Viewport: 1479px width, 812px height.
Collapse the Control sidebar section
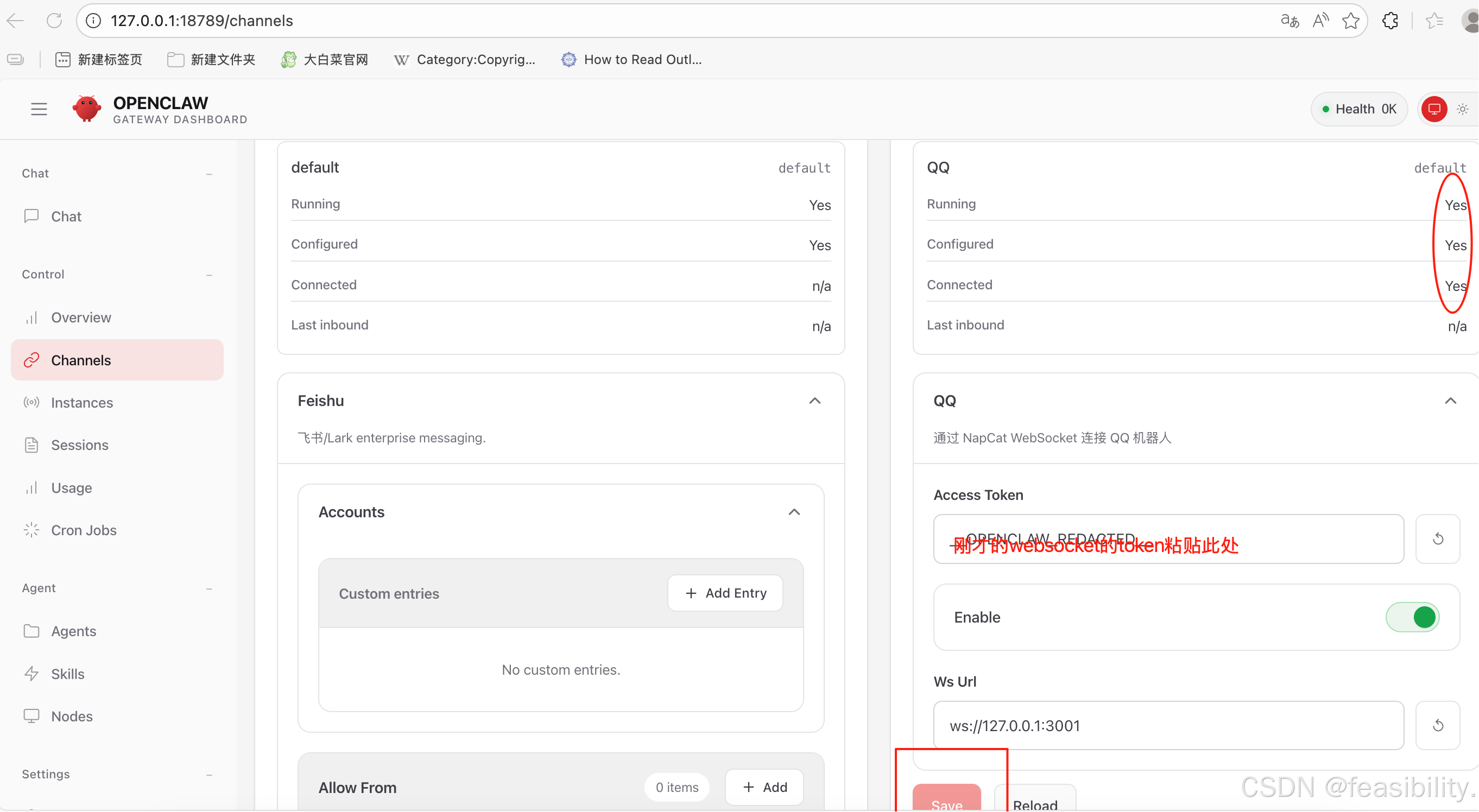point(209,275)
